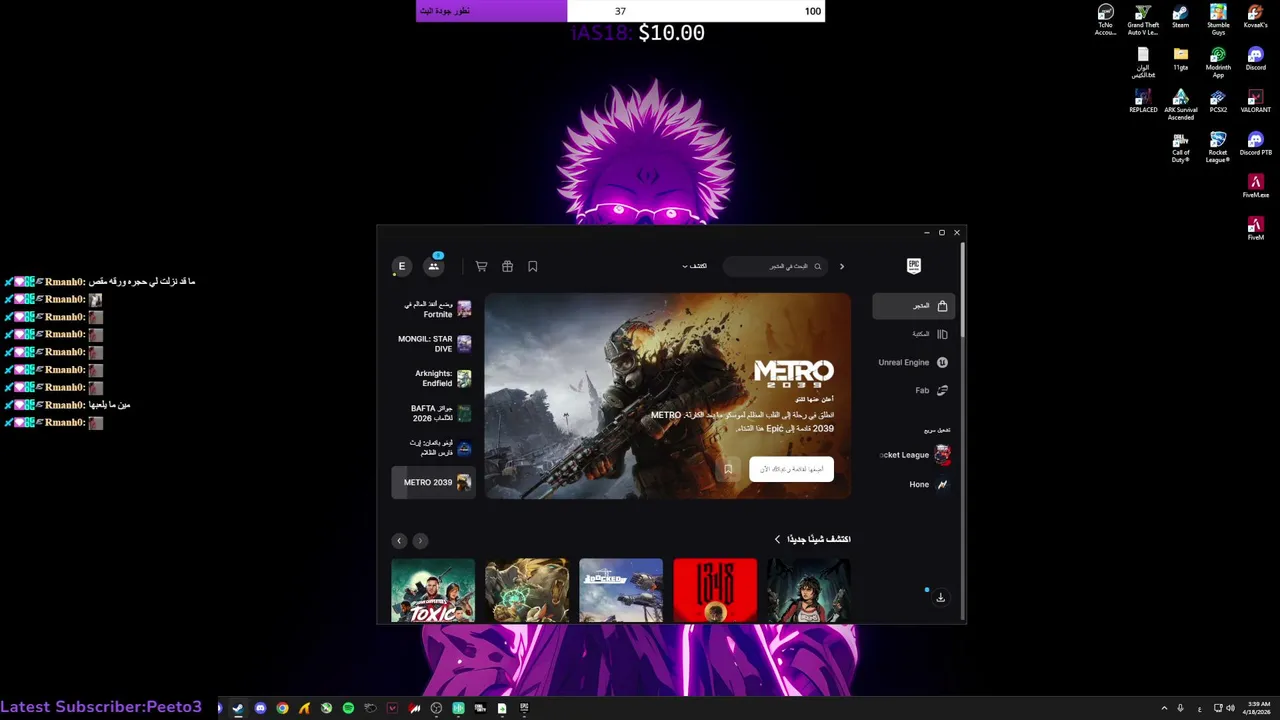Select the METRO 2039 carousel entry

pyautogui.click(x=432, y=482)
